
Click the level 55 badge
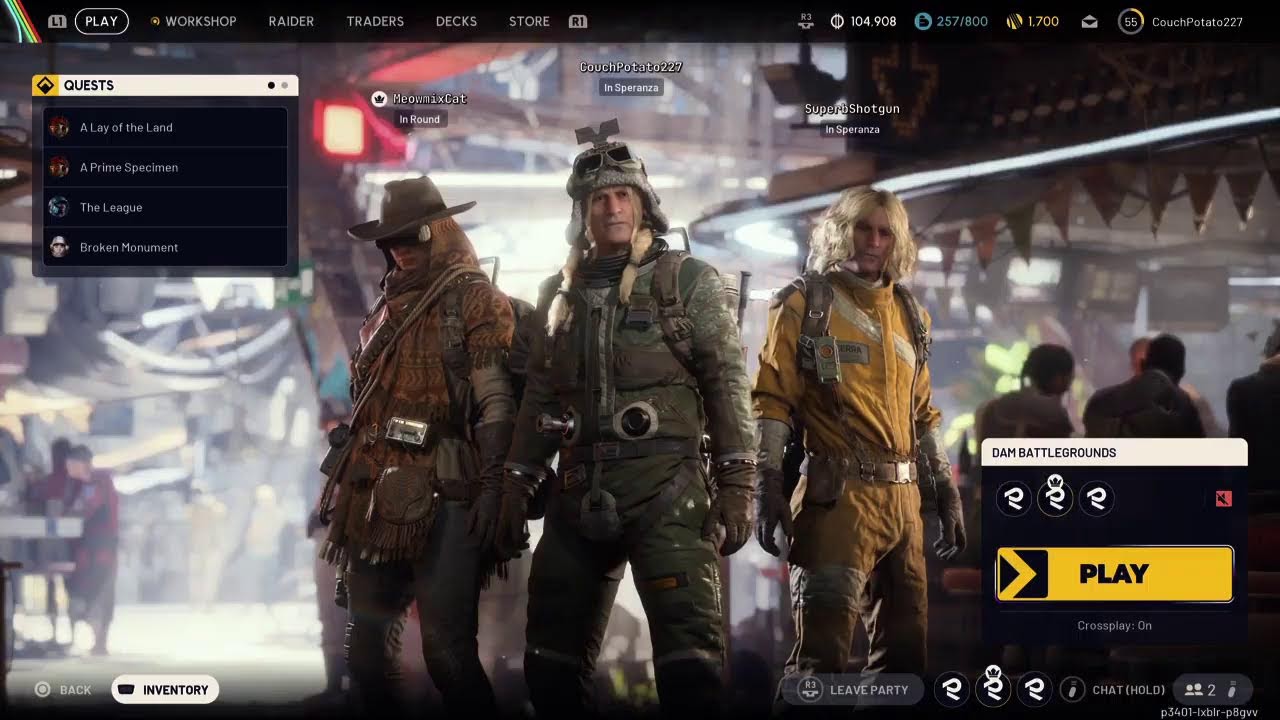(1131, 21)
